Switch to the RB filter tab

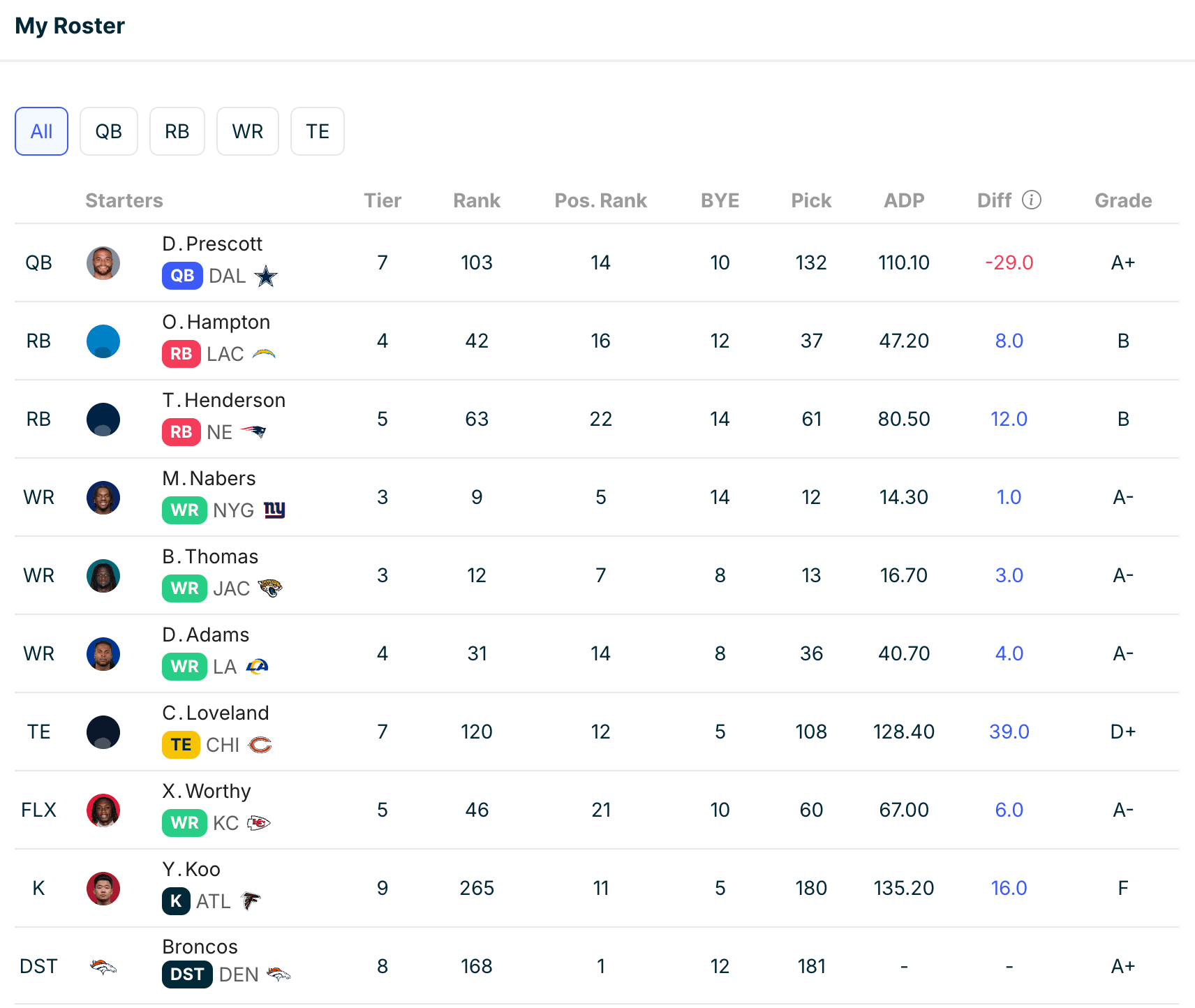click(177, 131)
